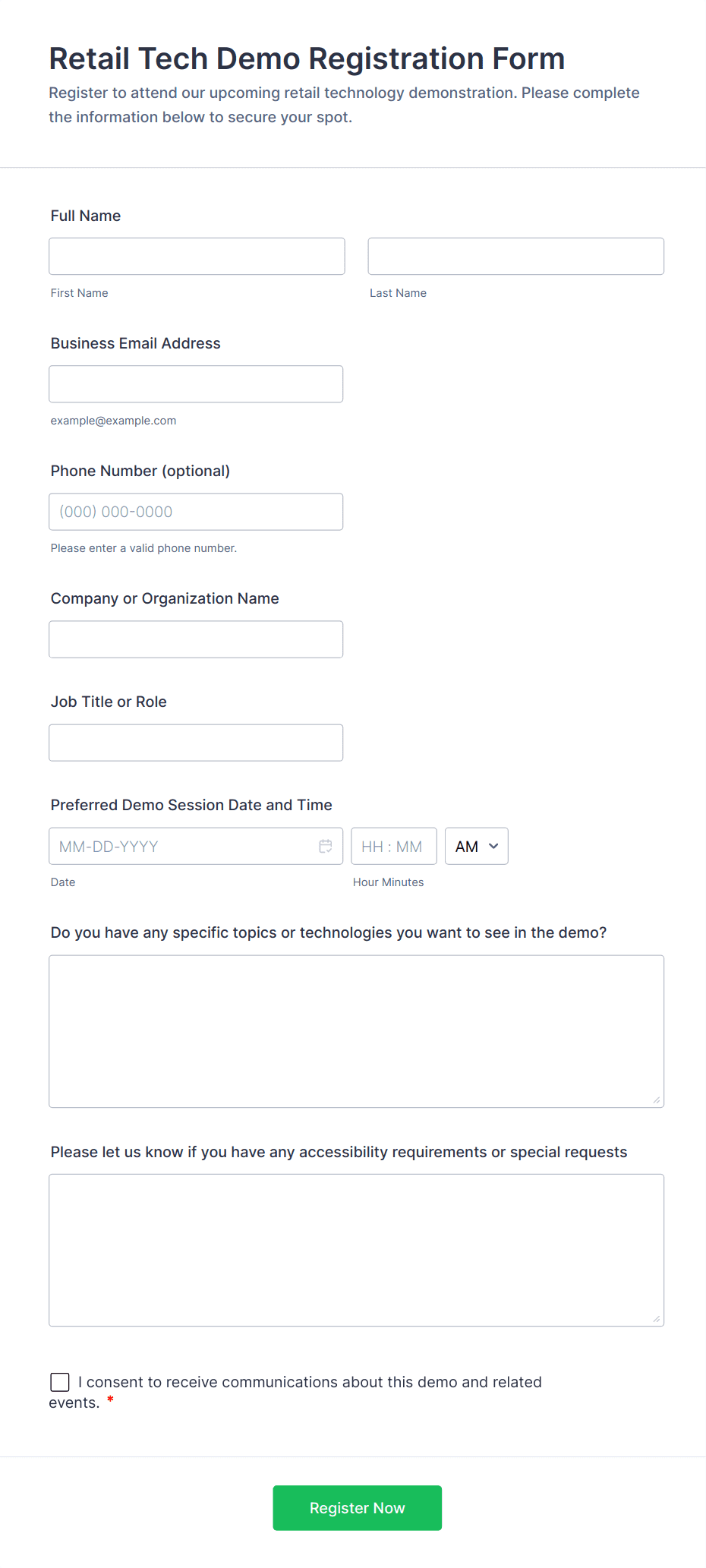Click the phone number placeholder (000) 000-0000
The image size is (706, 1568).
point(115,511)
